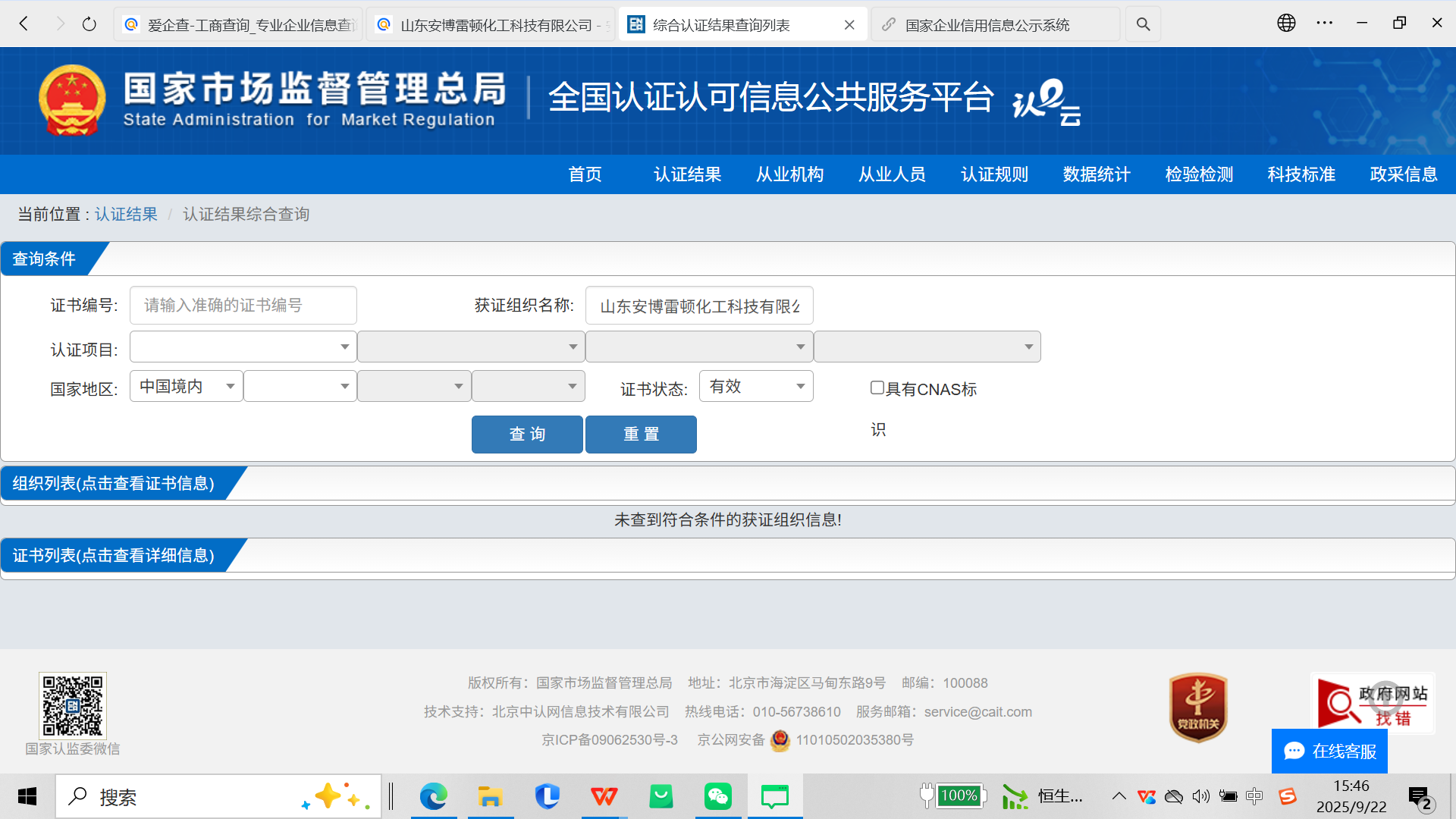Click the 查询 search button
The image size is (1456, 819).
527,435
